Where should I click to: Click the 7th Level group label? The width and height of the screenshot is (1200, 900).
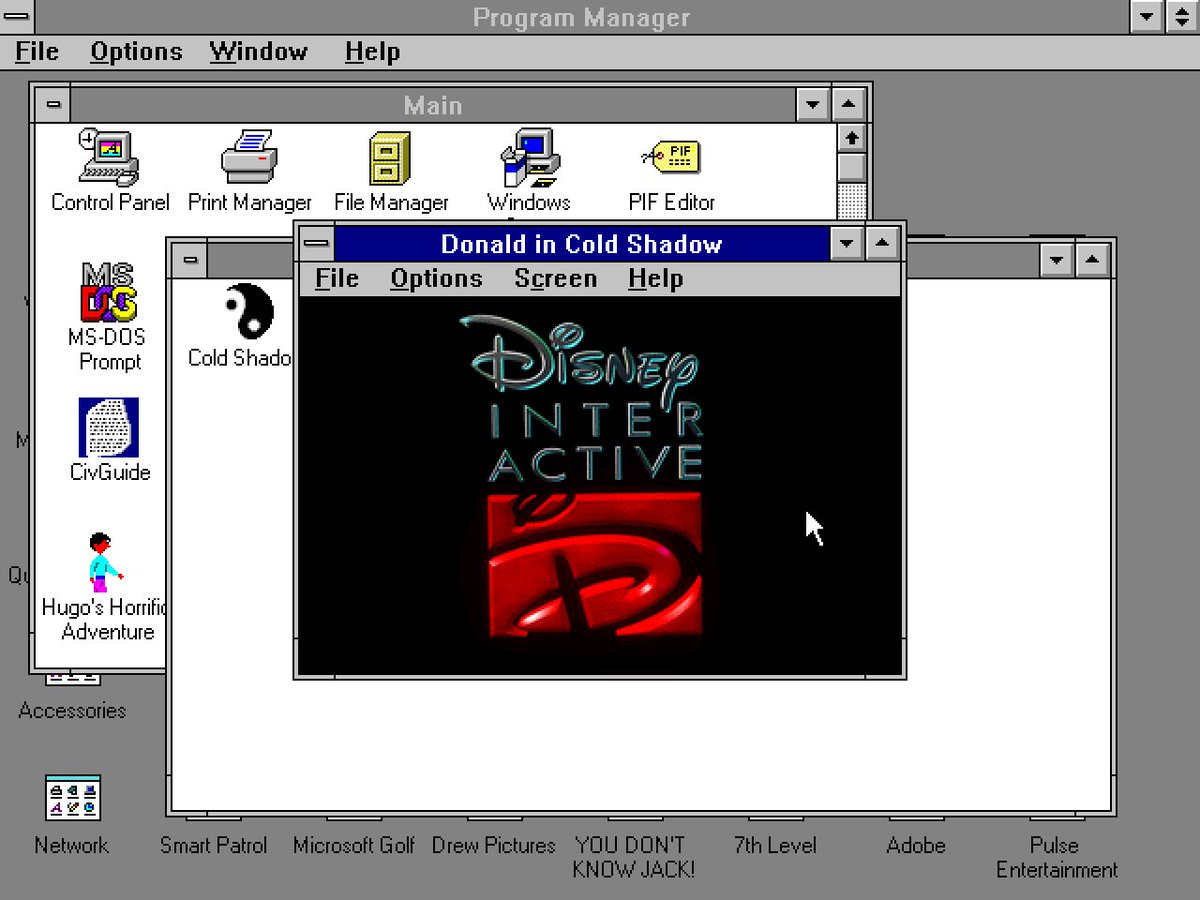pos(775,845)
